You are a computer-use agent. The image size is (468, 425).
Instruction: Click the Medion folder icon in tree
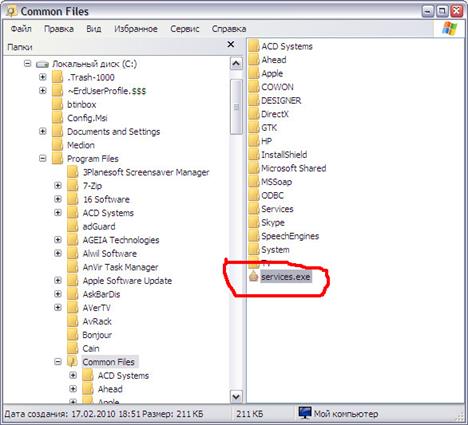tap(57, 145)
